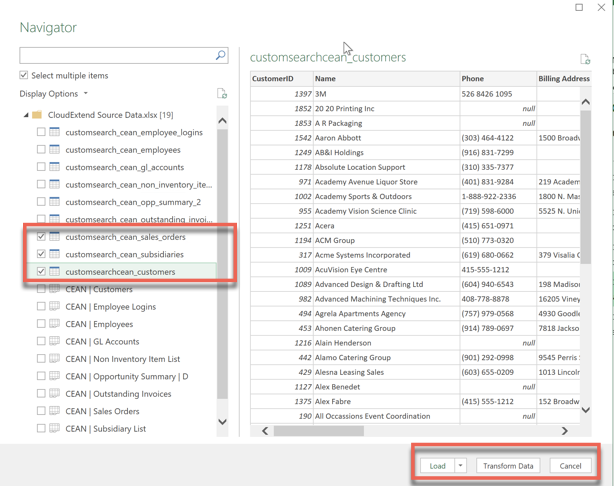Uncheck the customsearch_cean_subsidiaries checkbox
The height and width of the screenshot is (486, 614).
pos(41,254)
